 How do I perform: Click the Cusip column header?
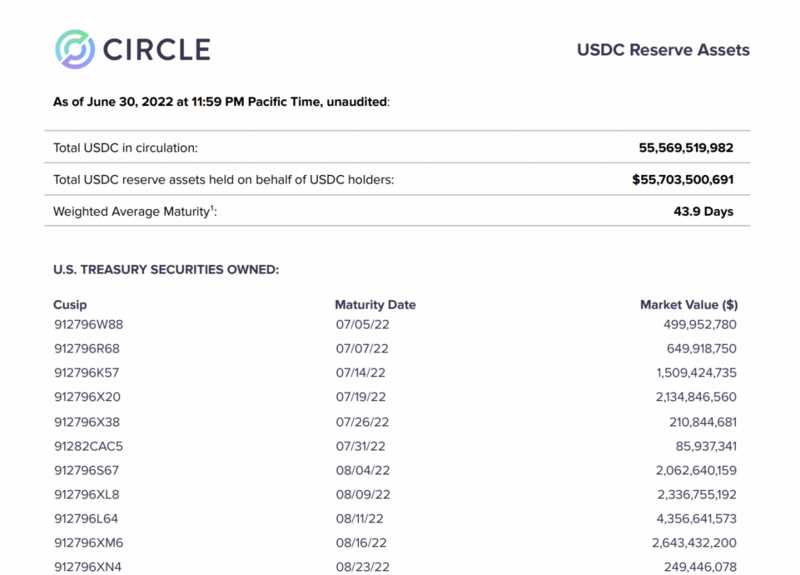click(x=69, y=305)
